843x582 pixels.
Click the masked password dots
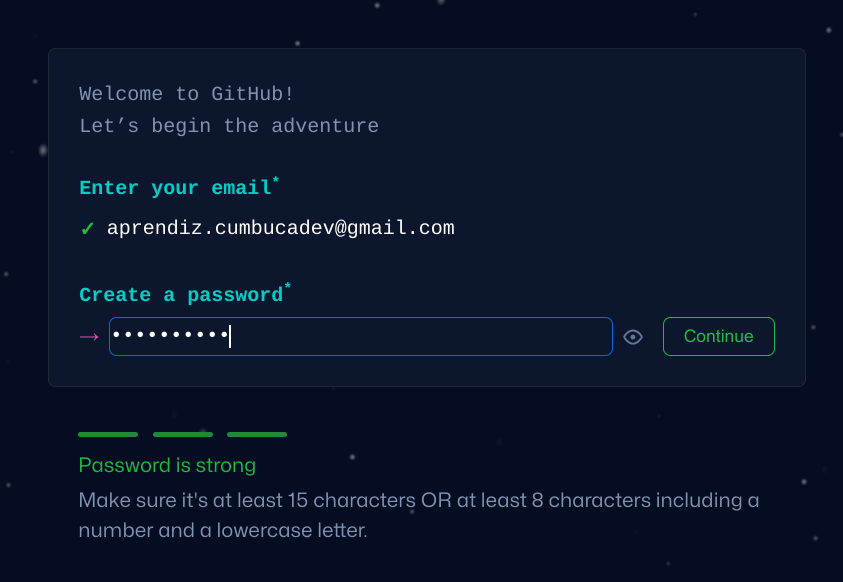[x=170, y=336]
